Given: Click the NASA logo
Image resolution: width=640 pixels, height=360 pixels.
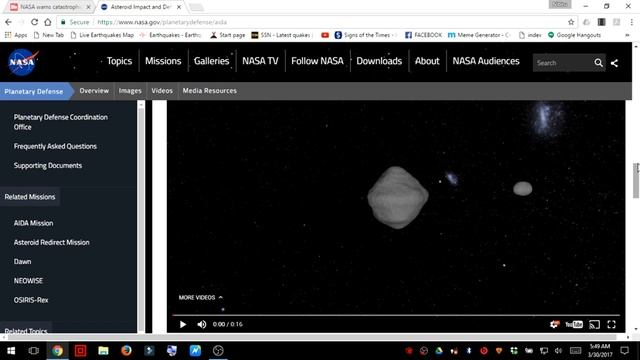Looking at the screenshot, I should [23, 62].
